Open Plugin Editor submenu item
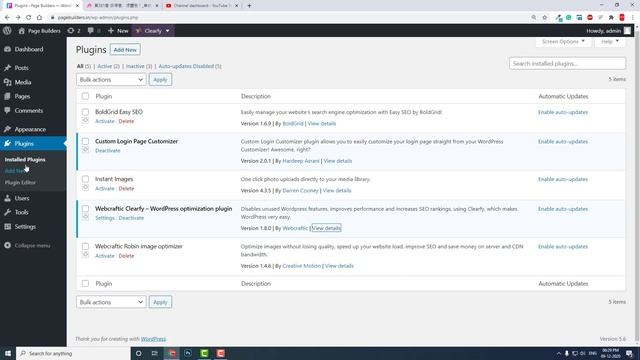The image size is (640, 360). click(20, 182)
